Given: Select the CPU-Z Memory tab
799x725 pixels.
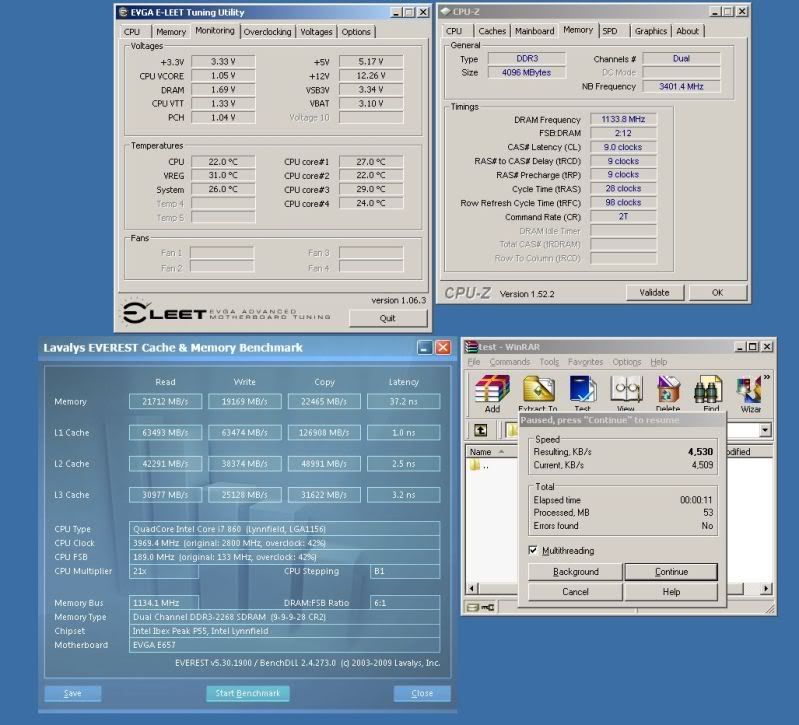Looking at the screenshot, I should [x=578, y=30].
